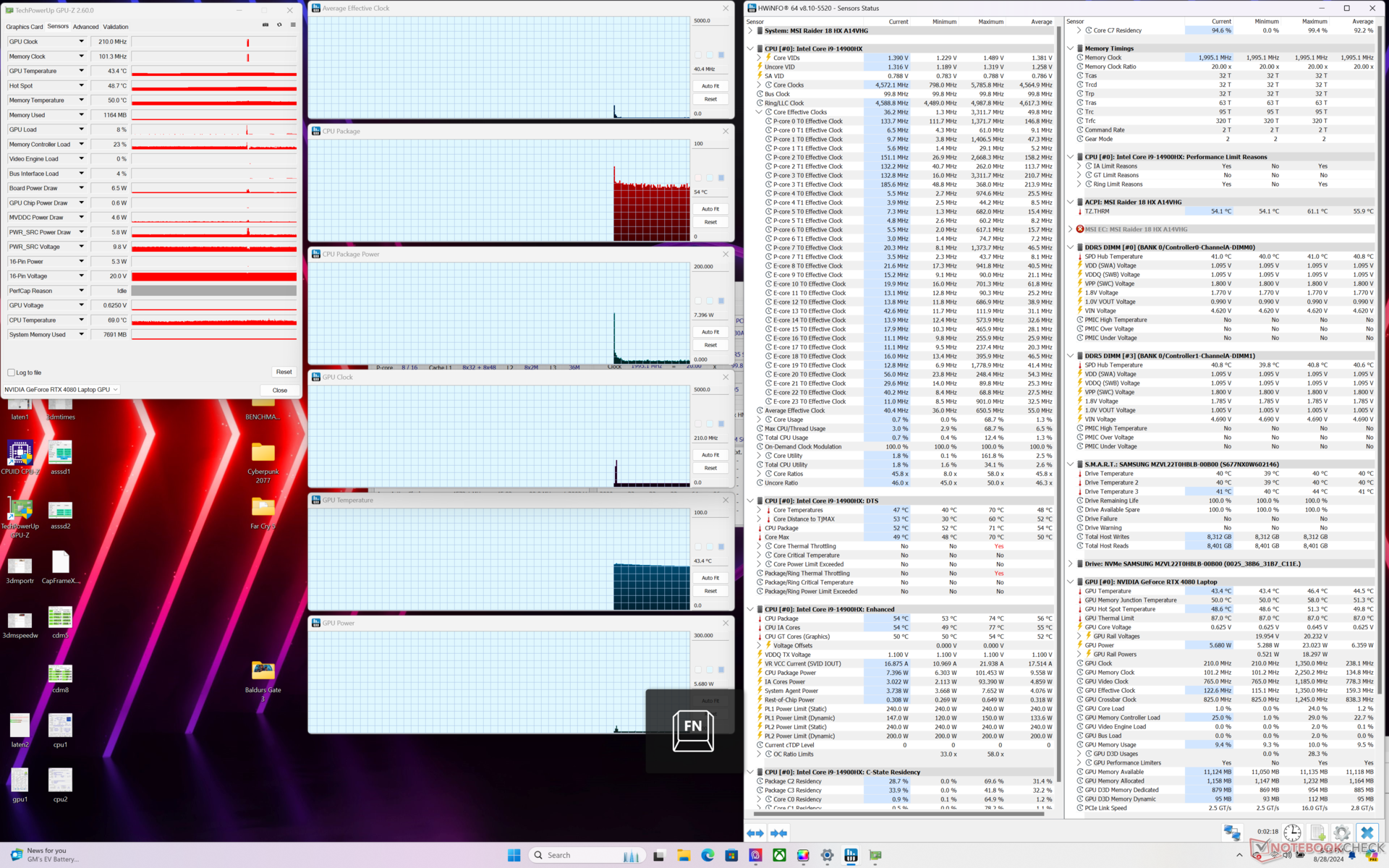Click Auto Fit in GPU Temperature graph

click(710, 578)
